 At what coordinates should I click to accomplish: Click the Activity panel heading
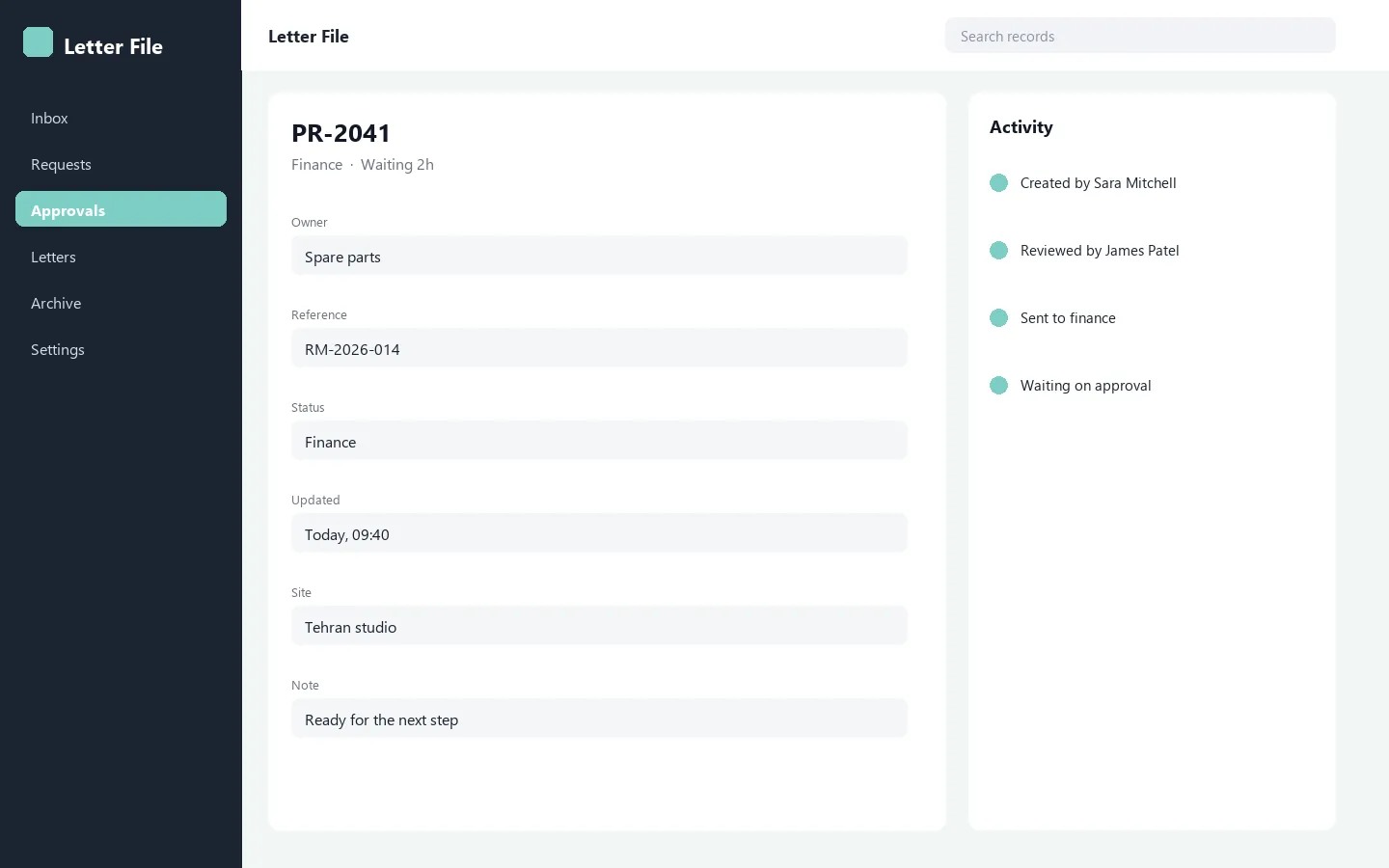[1021, 127]
